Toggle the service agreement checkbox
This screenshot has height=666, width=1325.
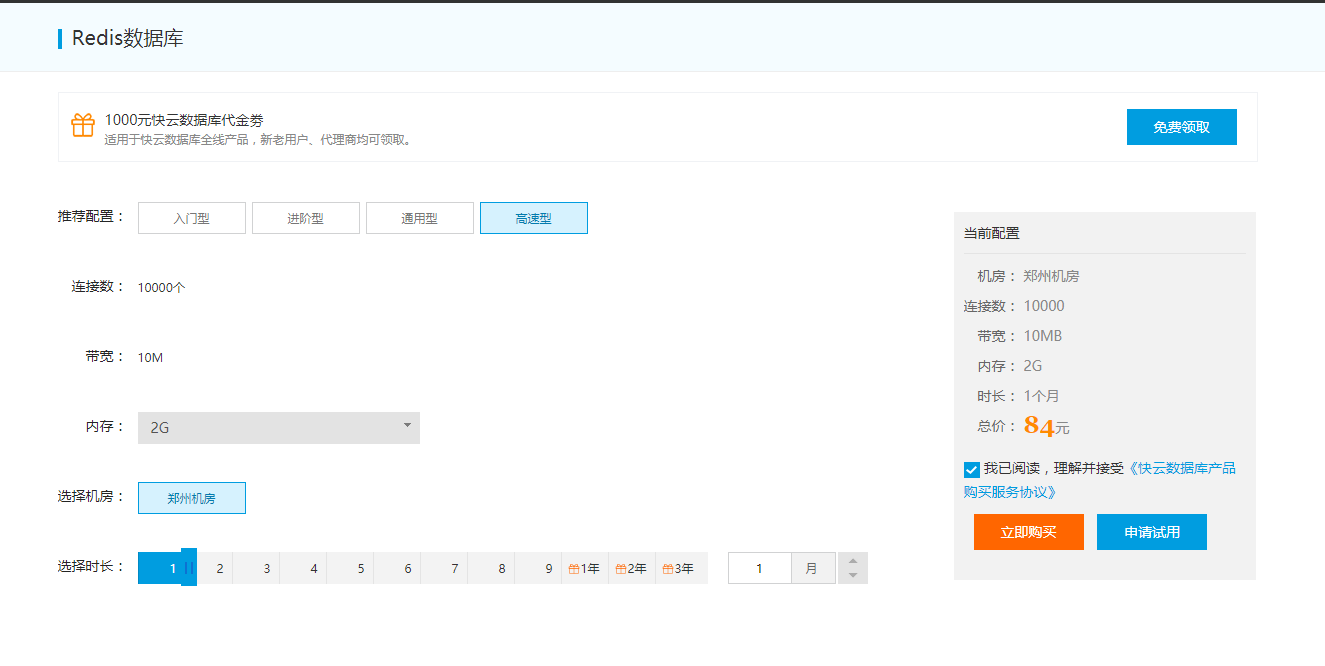[x=972, y=469]
